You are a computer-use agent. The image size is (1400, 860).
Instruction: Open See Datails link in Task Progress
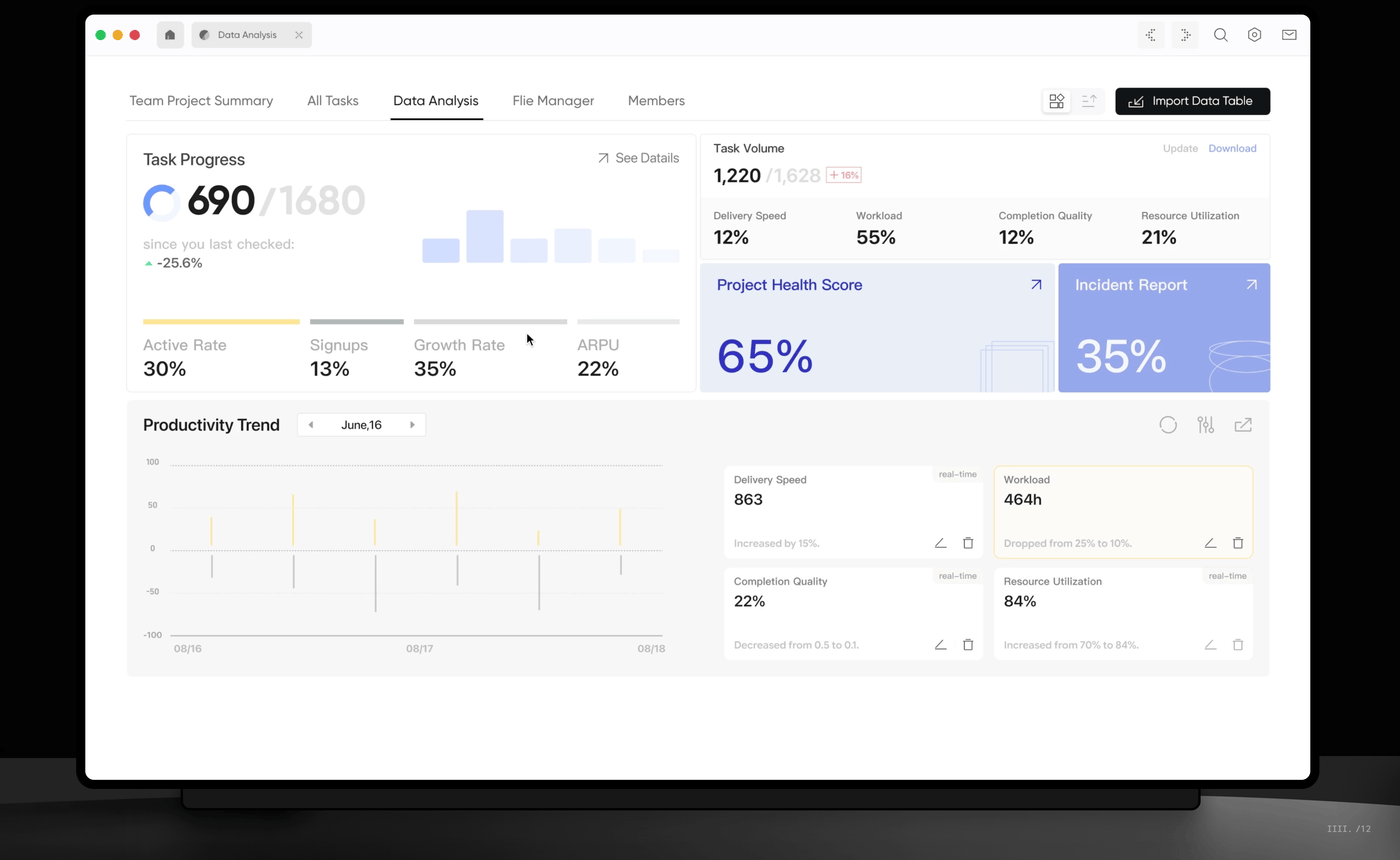pos(638,158)
